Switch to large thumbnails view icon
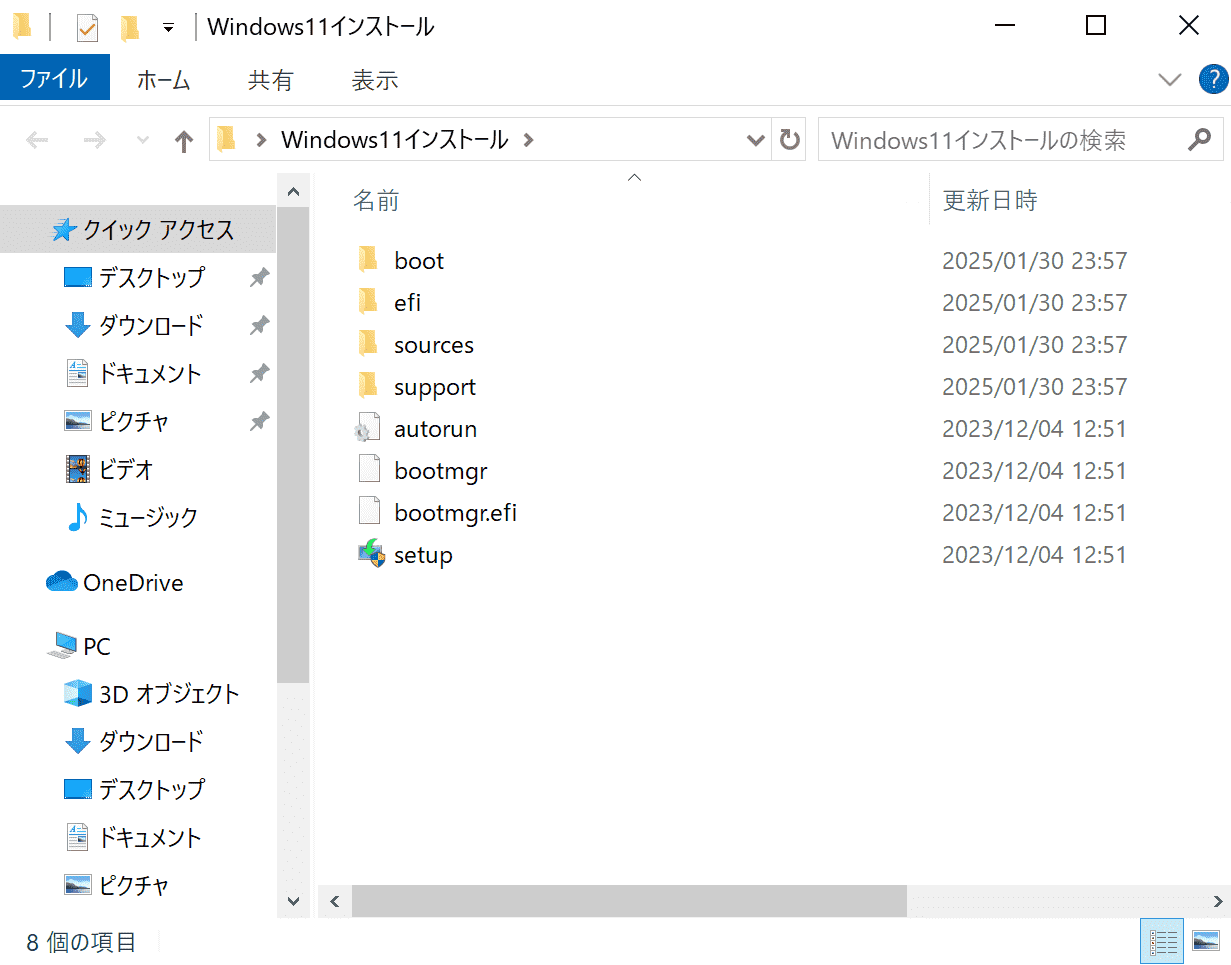The image size is (1231, 965). click(1206, 941)
